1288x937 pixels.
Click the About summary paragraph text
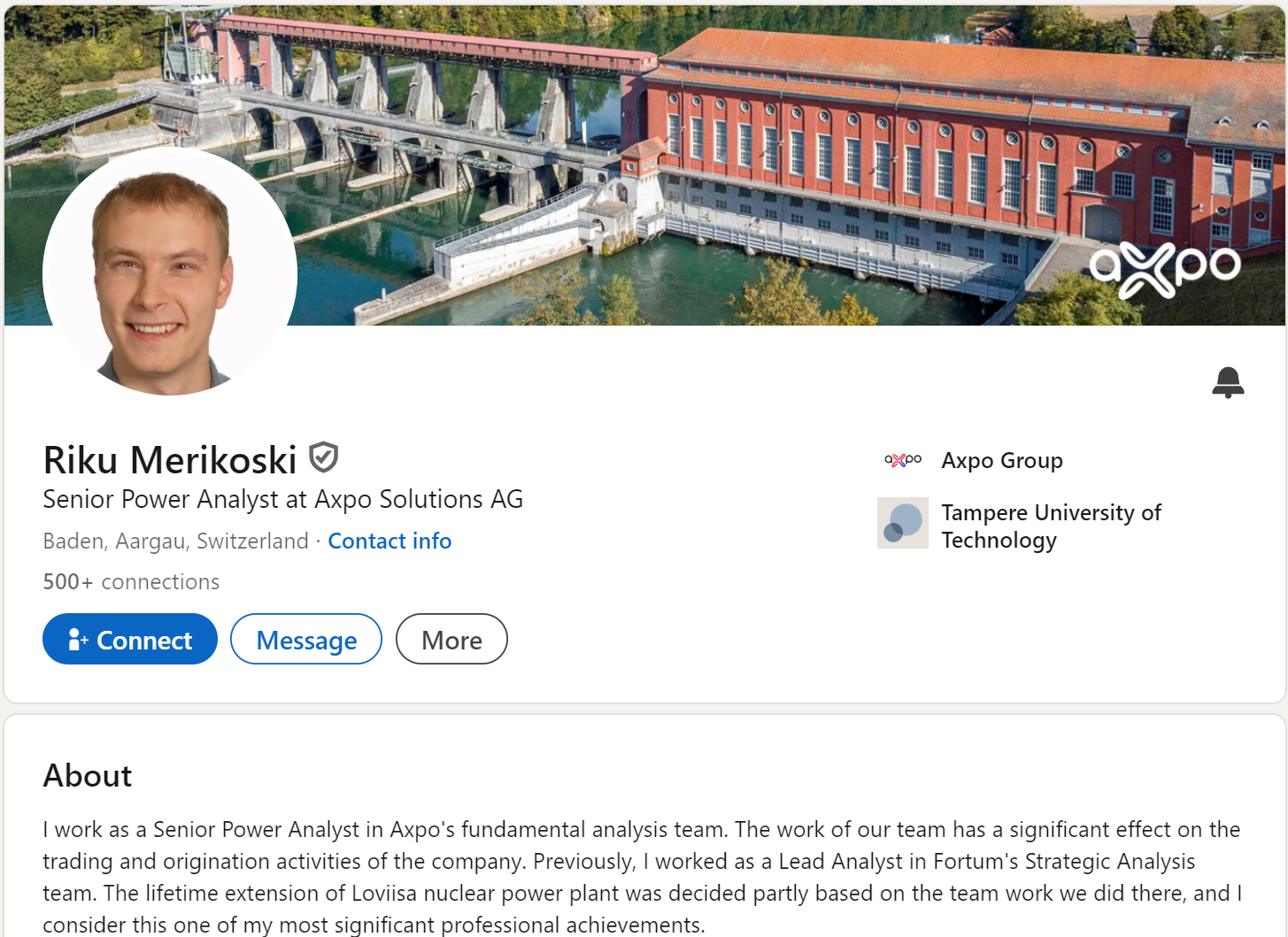tap(643, 877)
